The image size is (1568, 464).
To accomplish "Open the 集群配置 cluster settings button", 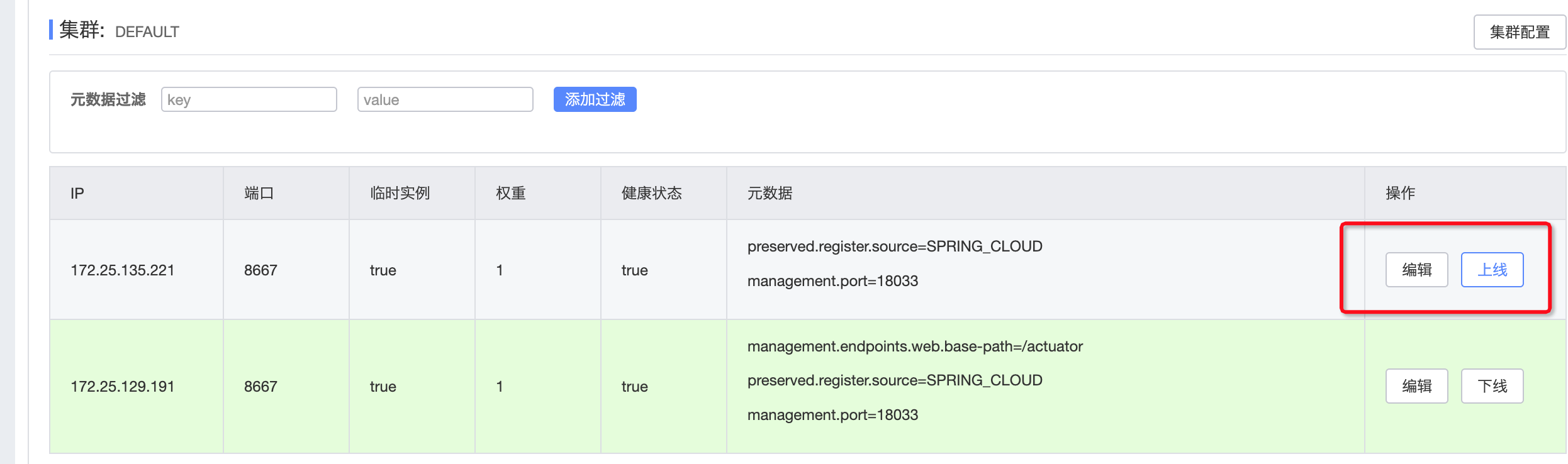I will [1519, 32].
